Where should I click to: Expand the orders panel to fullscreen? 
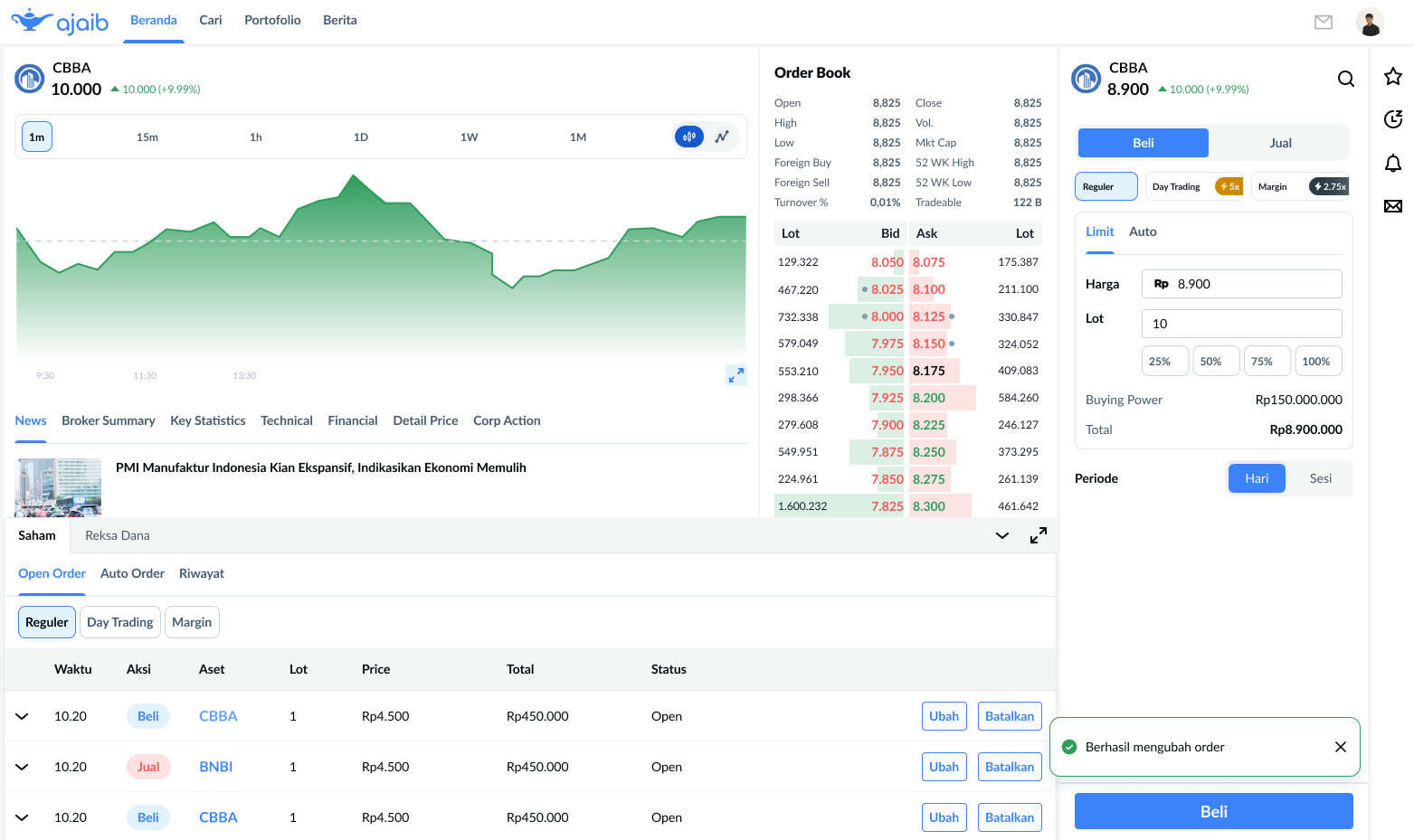coord(1039,535)
